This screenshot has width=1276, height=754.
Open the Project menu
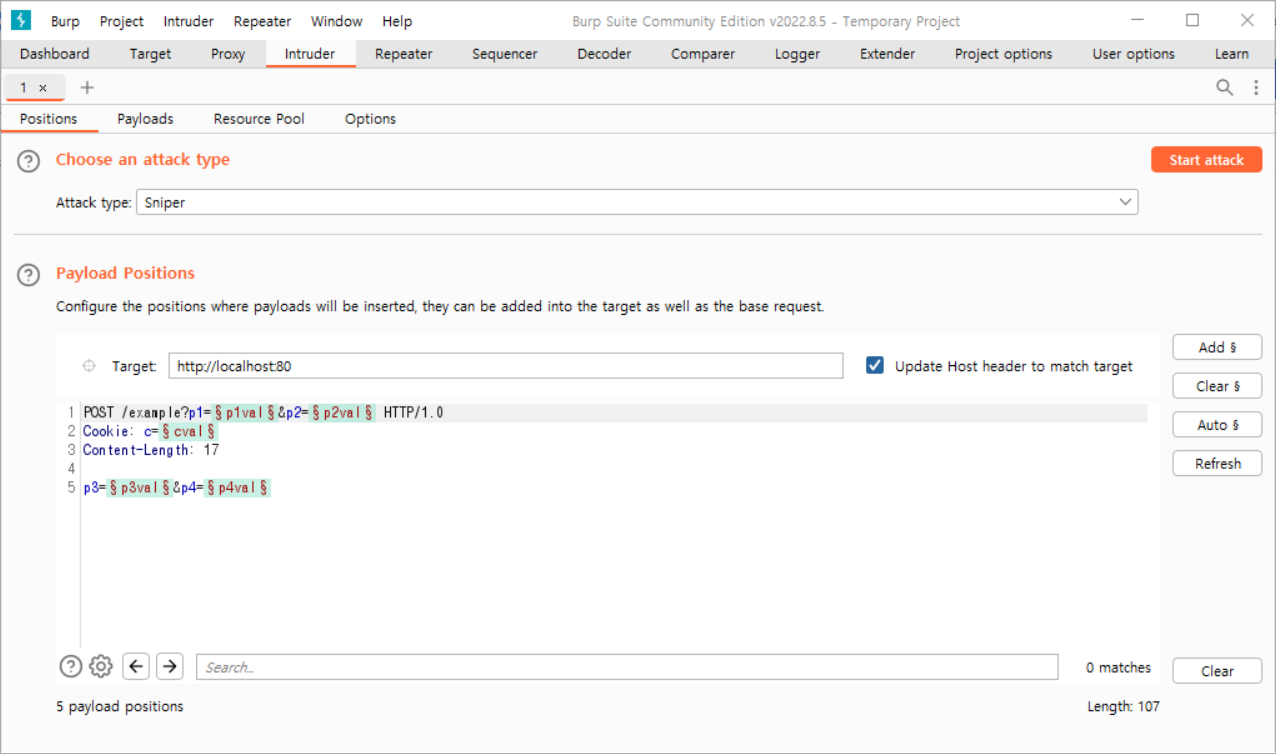(x=122, y=21)
